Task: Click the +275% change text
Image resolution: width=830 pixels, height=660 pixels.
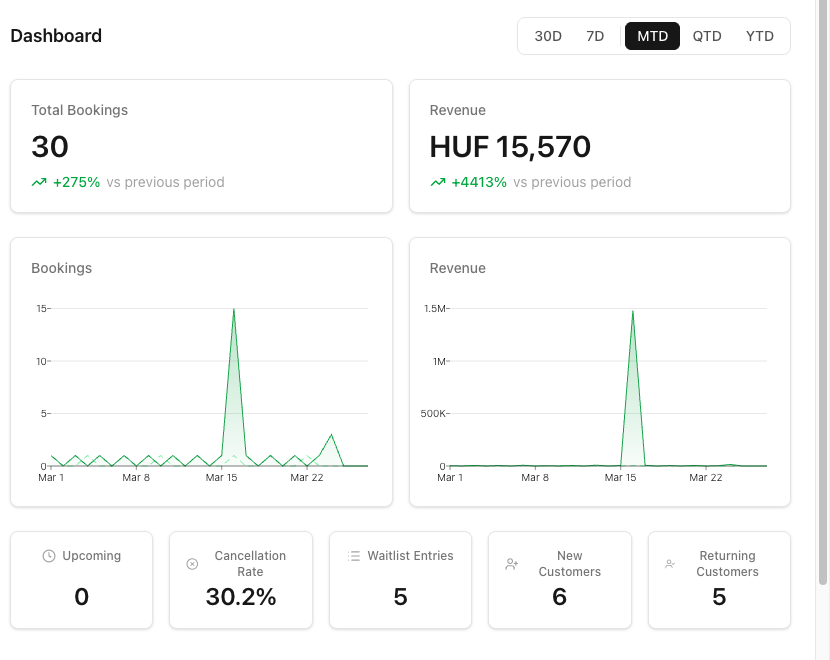Action: pyautogui.click(x=76, y=182)
